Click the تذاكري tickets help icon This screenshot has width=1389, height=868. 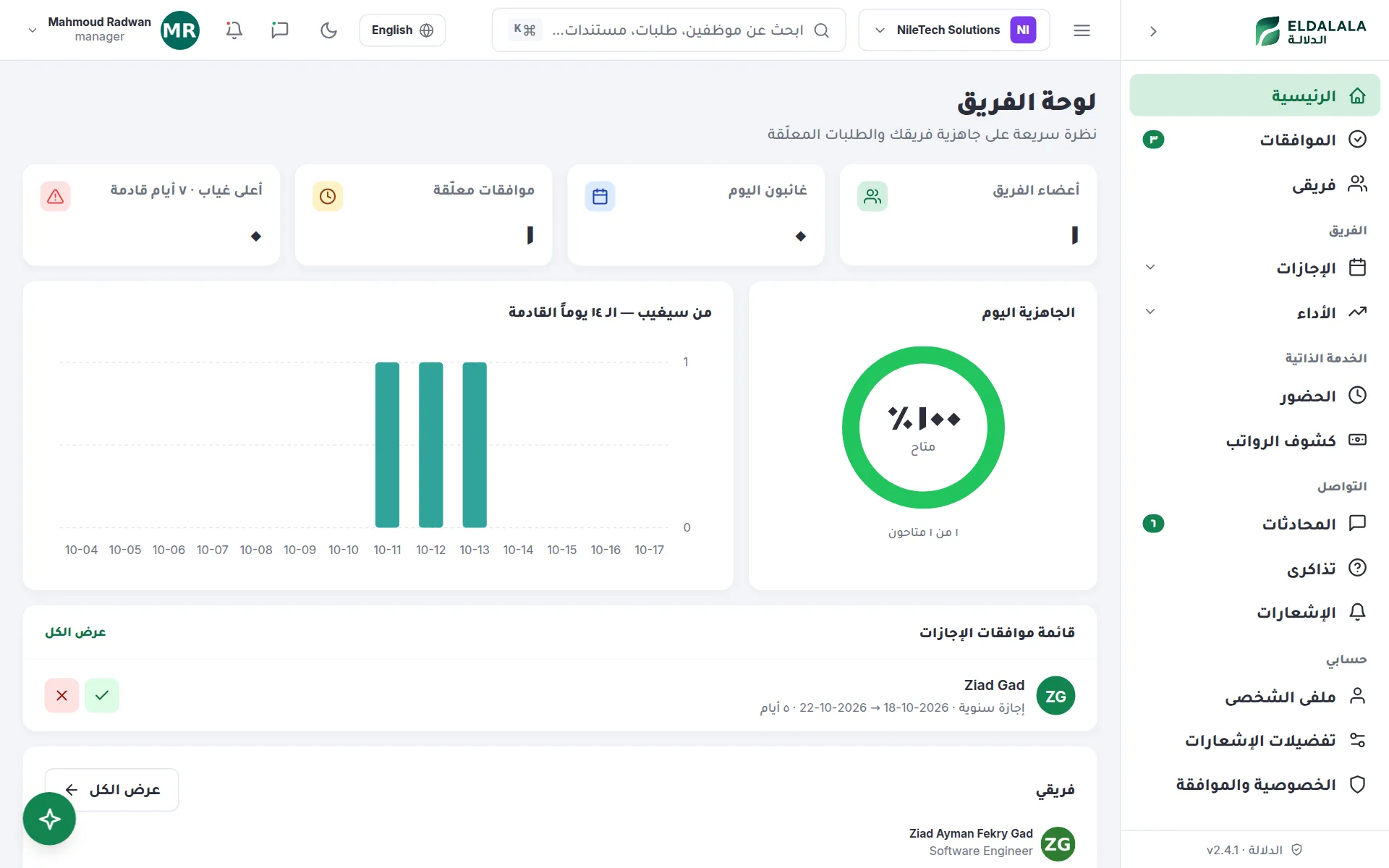pos(1357,568)
